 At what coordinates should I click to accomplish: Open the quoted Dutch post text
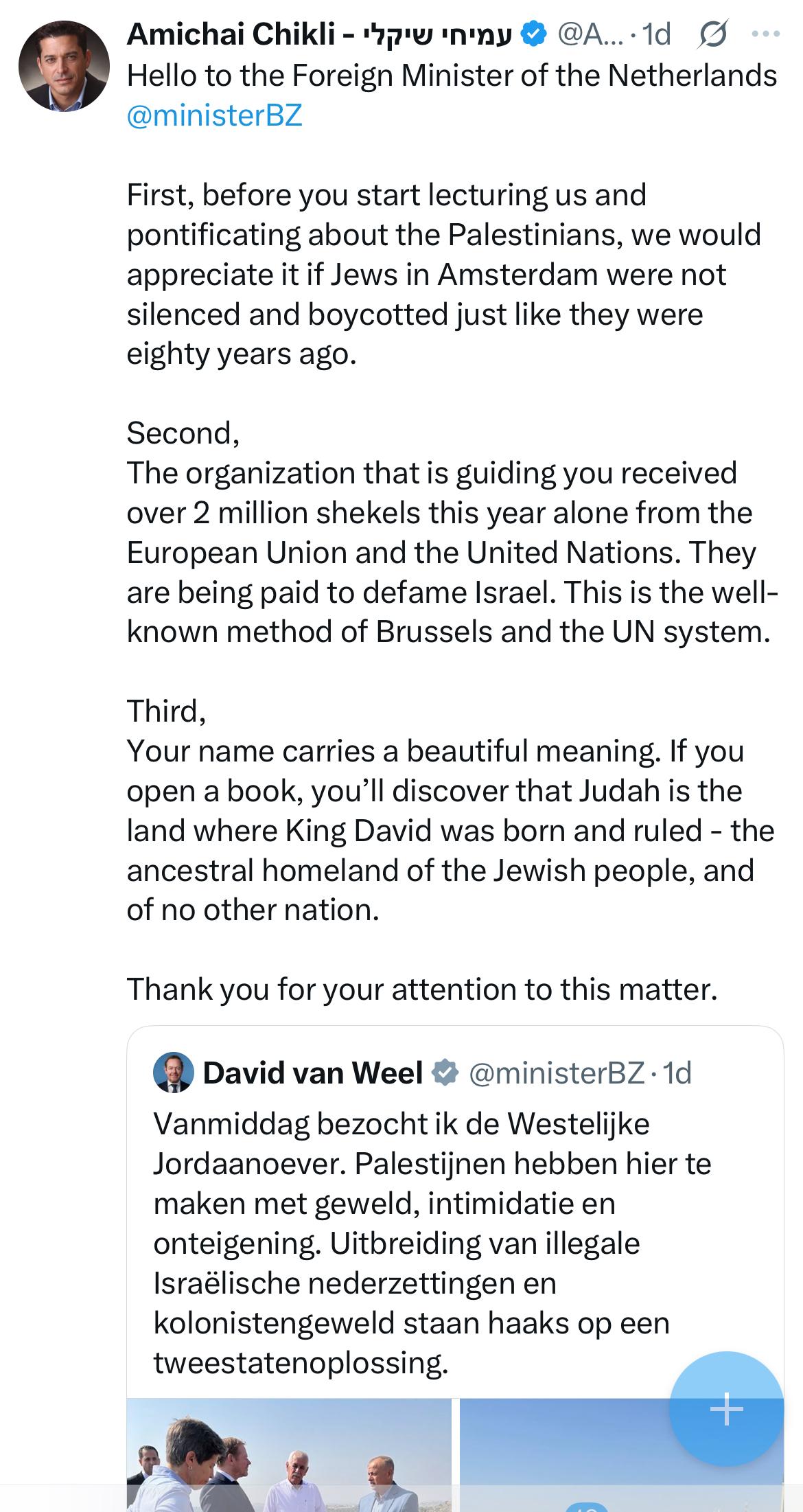(x=412, y=1243)
